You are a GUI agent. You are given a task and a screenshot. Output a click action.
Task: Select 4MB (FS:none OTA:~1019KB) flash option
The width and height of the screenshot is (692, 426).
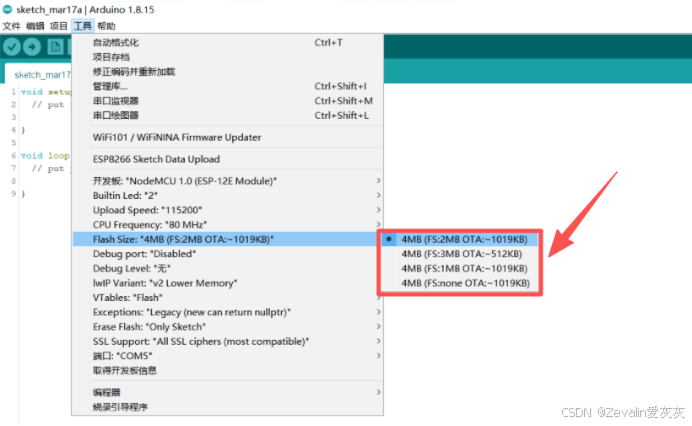[460, 283]
